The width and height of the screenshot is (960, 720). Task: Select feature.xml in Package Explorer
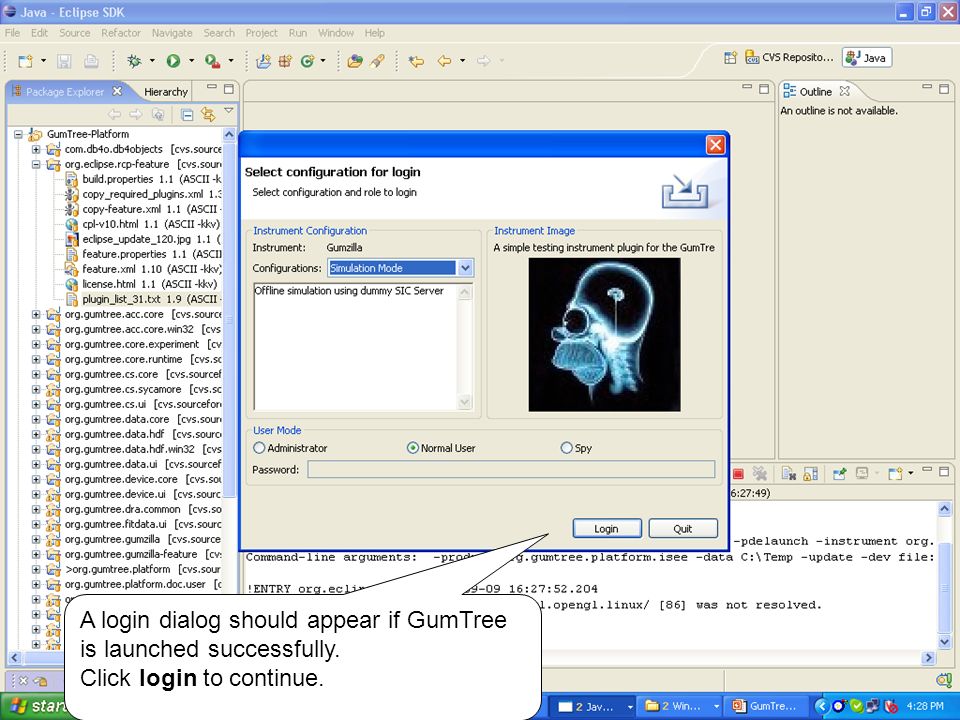point(144,269)
